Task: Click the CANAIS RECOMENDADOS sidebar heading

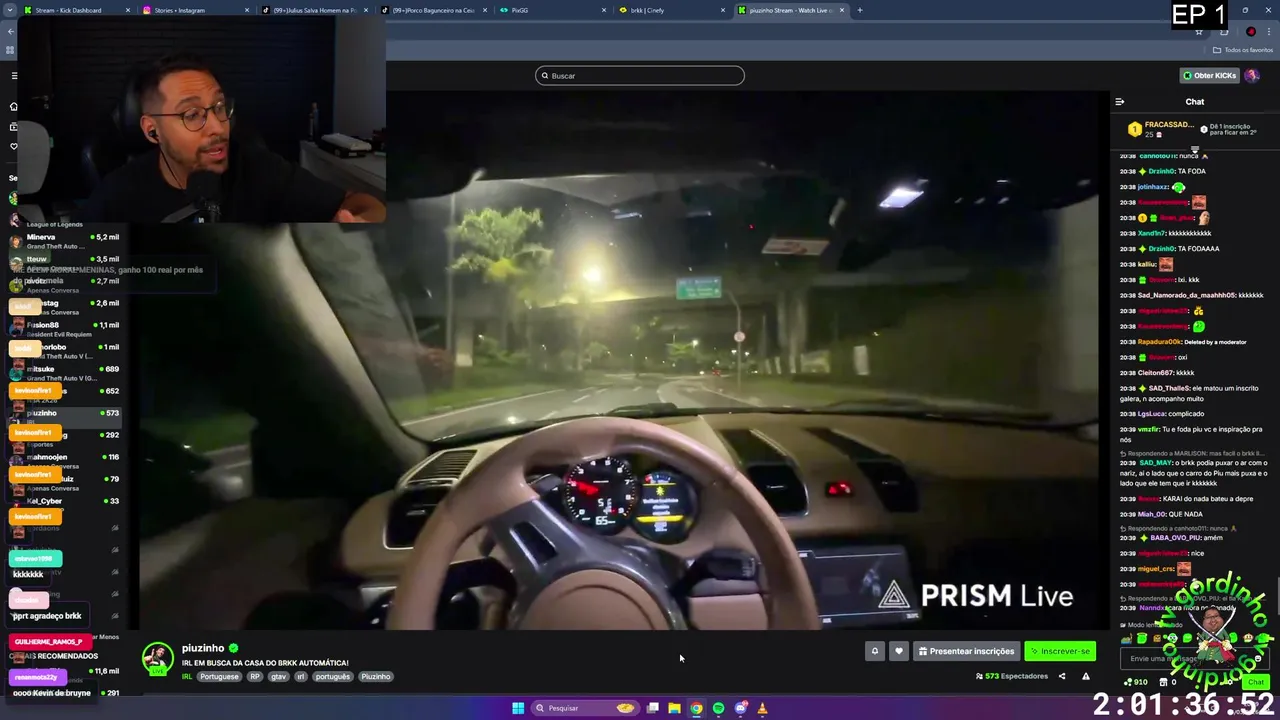Action: tap(54, 656)
